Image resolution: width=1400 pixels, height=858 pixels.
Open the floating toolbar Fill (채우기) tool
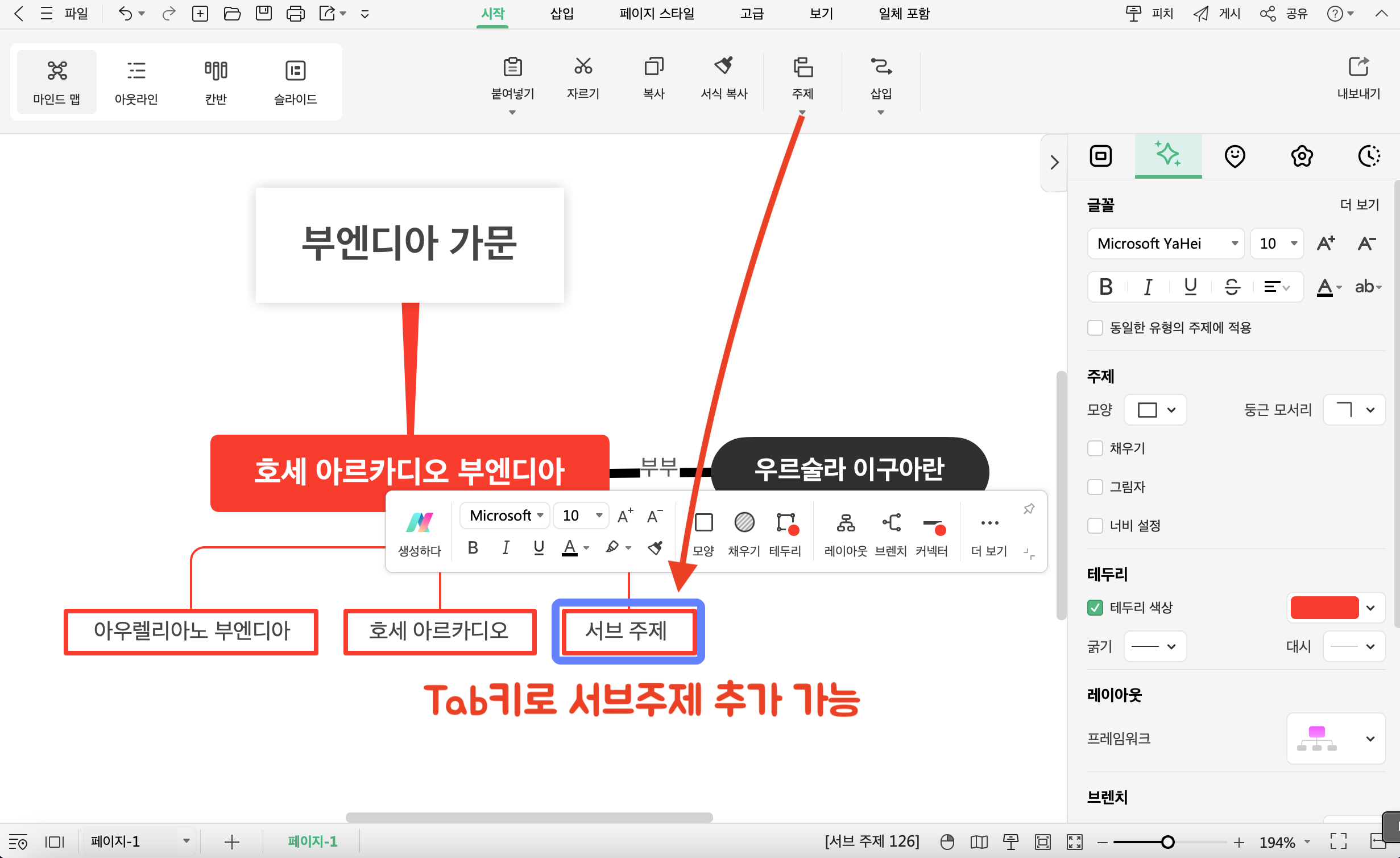[x=744, y=533]
